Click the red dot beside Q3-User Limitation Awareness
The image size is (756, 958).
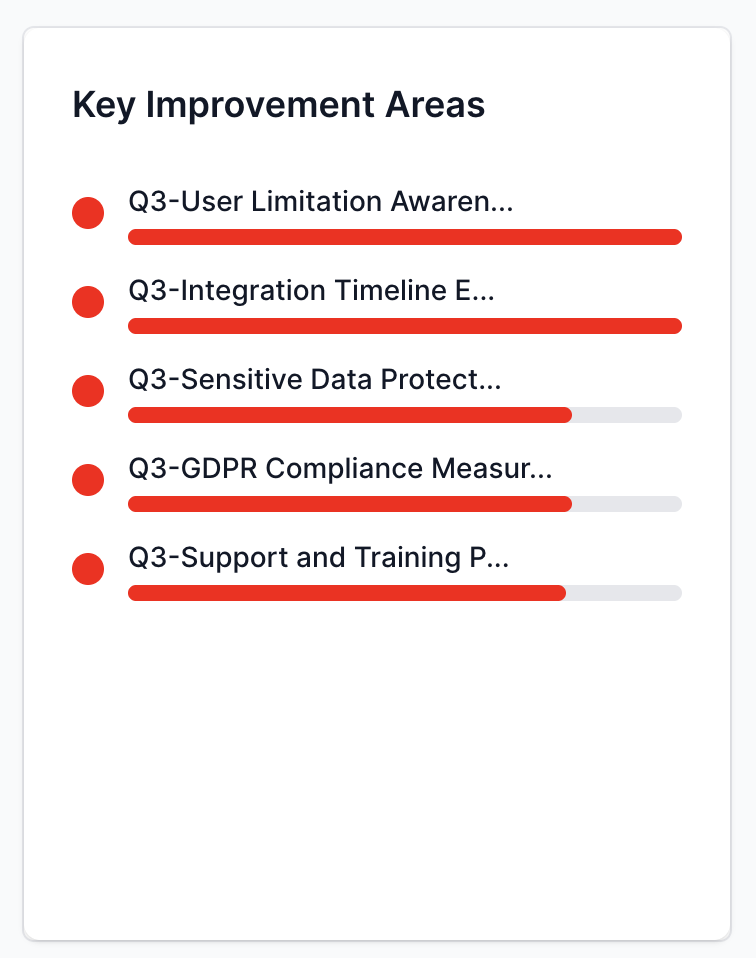click(x=88, y=213)
